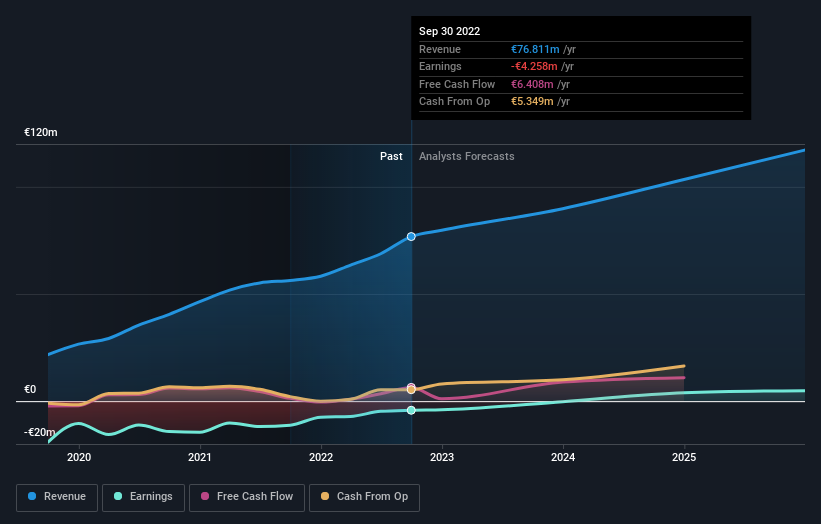
Task: Click the -€20m y-axis label
Action: click(x=39, y=432)
